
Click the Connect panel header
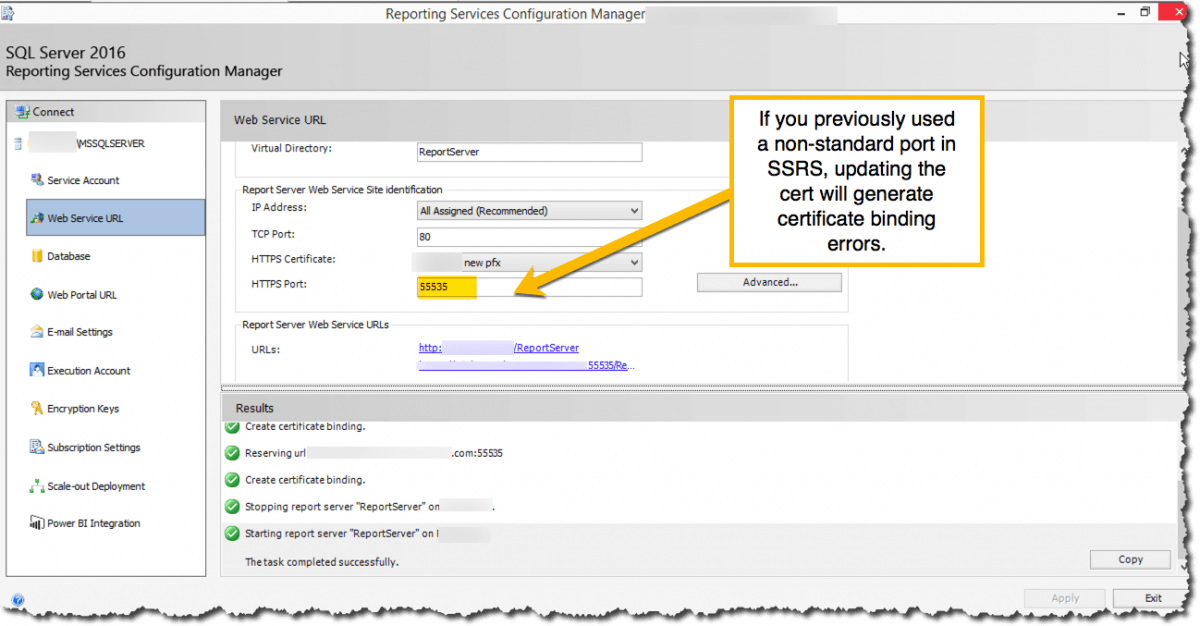(x=52, y=111)
